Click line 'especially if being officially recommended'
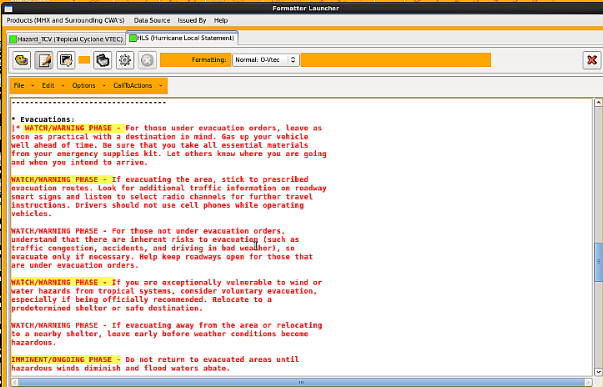The height and width of the screenshot is (387, 603). pyautogui.click(x=142, y=300)
